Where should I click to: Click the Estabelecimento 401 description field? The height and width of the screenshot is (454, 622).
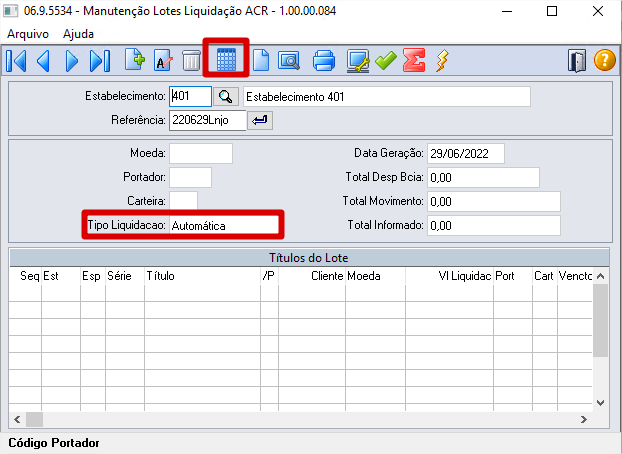coord(387,96)
